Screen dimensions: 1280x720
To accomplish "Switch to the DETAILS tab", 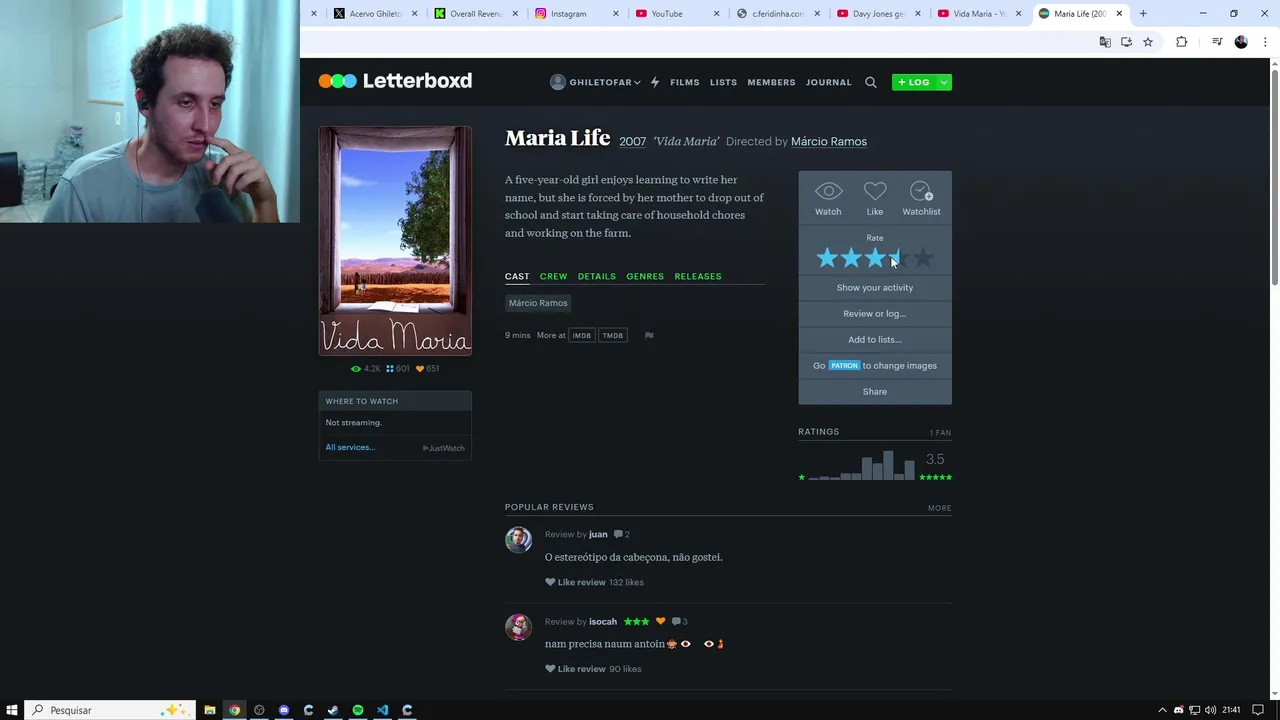I will 596,276.
